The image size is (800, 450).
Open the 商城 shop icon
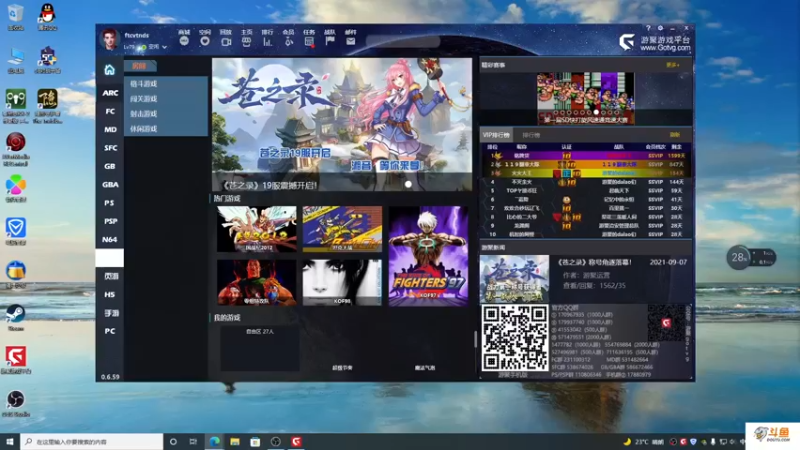click(x=184, y=41)
